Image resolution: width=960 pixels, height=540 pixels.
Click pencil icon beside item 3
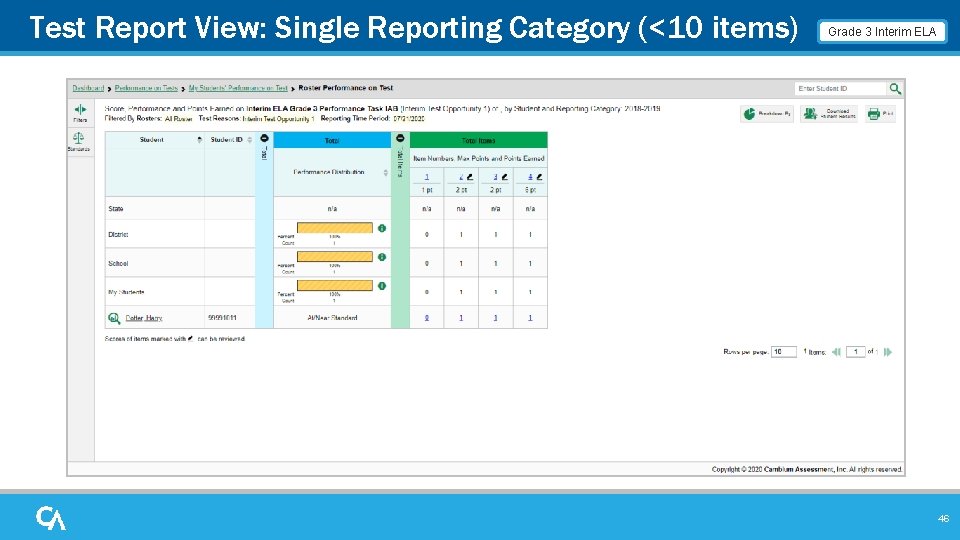tap(504, 177)
